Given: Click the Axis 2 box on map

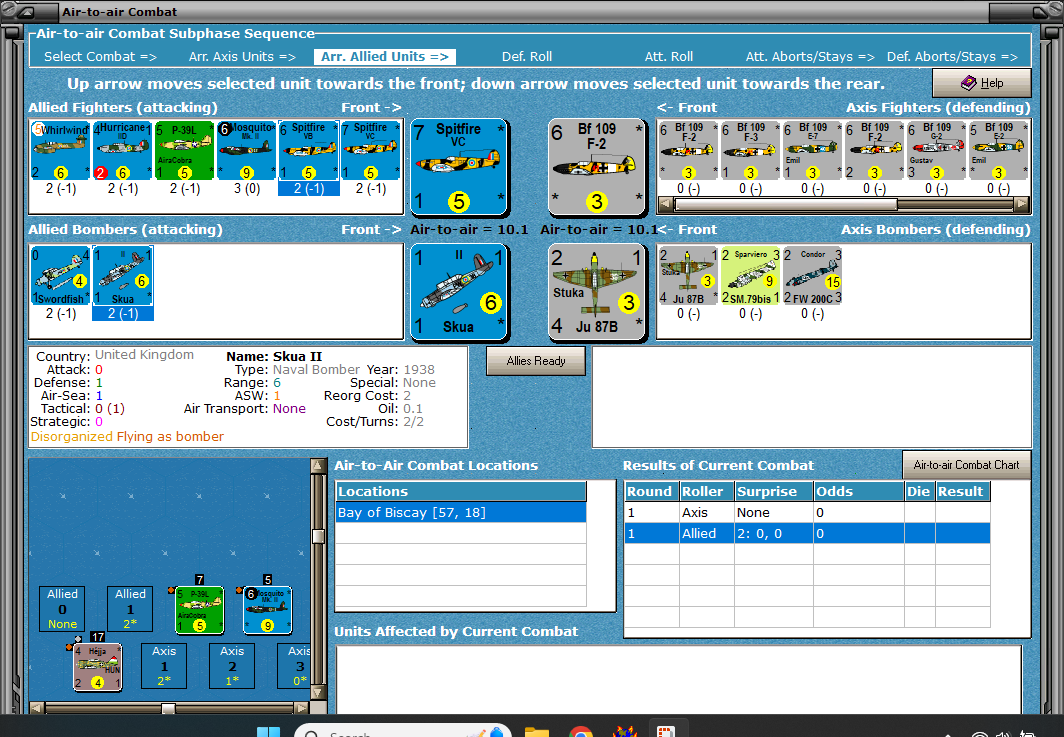Looking at the screenshot, I should [232, 666].
